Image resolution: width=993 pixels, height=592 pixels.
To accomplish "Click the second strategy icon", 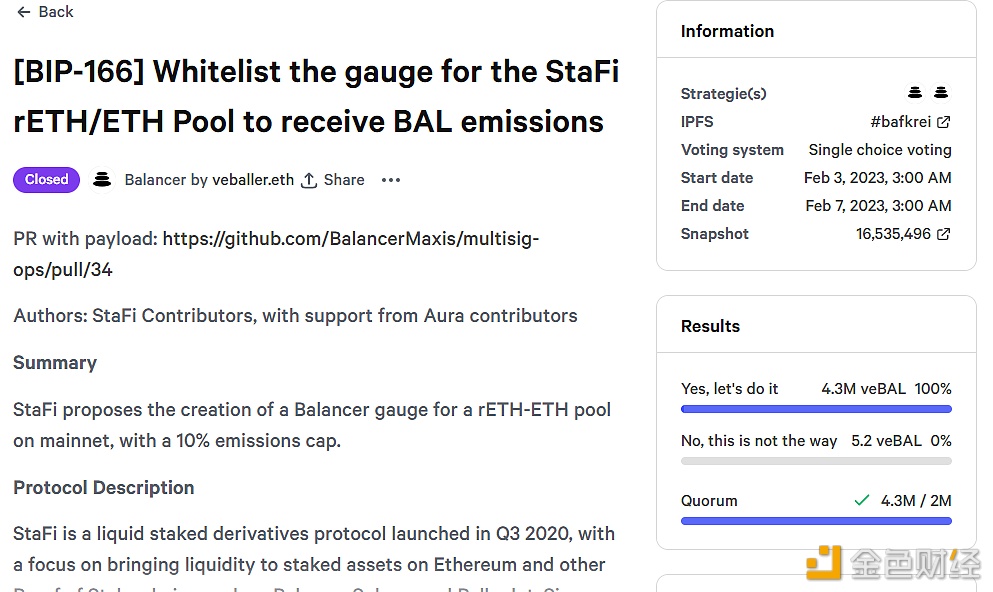I will [941, 93].
